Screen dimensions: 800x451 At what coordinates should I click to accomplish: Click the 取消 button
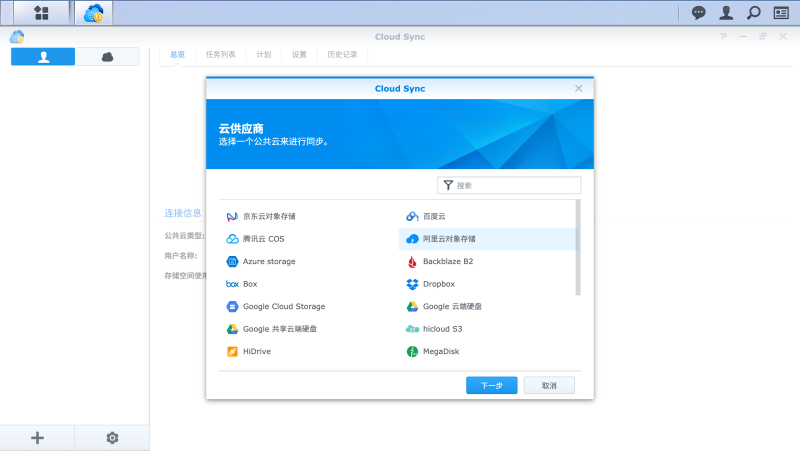pos(549,385)
